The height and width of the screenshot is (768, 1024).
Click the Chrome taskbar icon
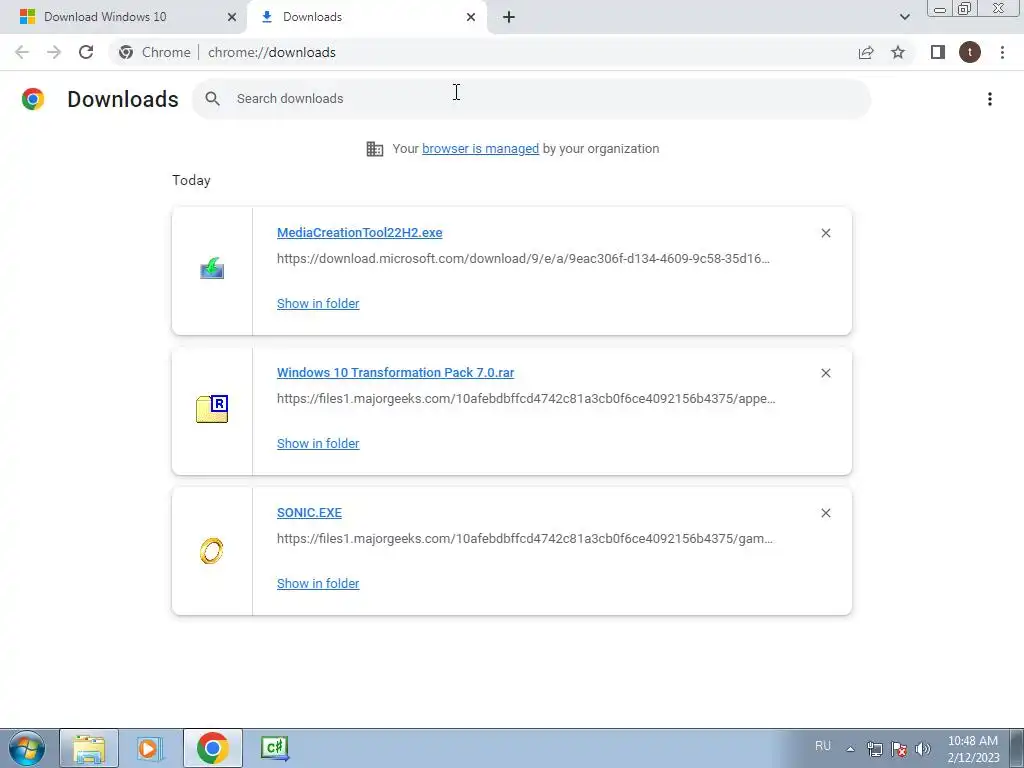click(212, 748)
